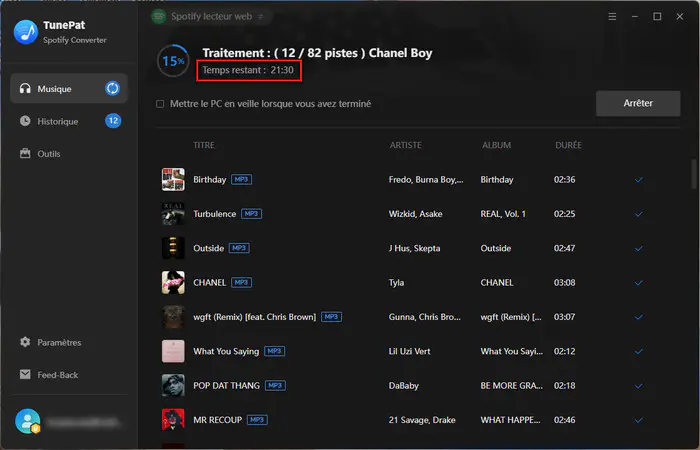Screen dimensions: 700x450
Task: Open the hamburger menu icon in title bar
Action: (x=612, y=17)
